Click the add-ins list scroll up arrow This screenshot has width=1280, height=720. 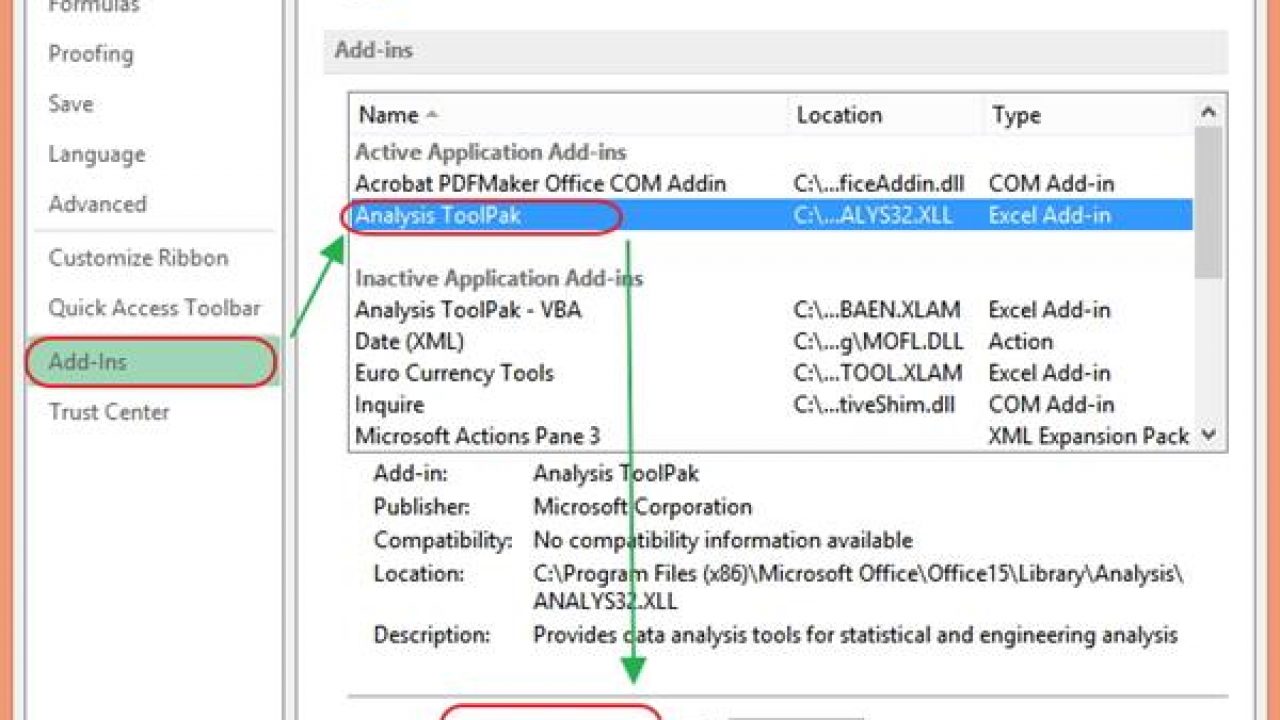tap(1210, 112)
